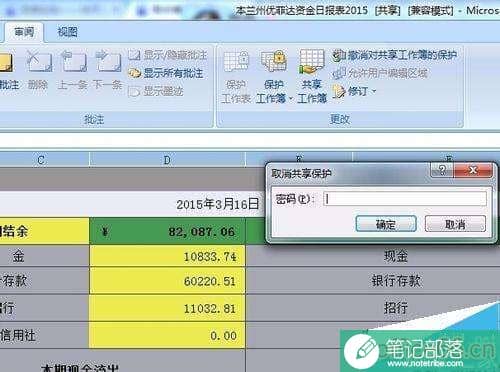
Task: Click the 更改 group dialog launcher
Action: click(x=459, y=124)
